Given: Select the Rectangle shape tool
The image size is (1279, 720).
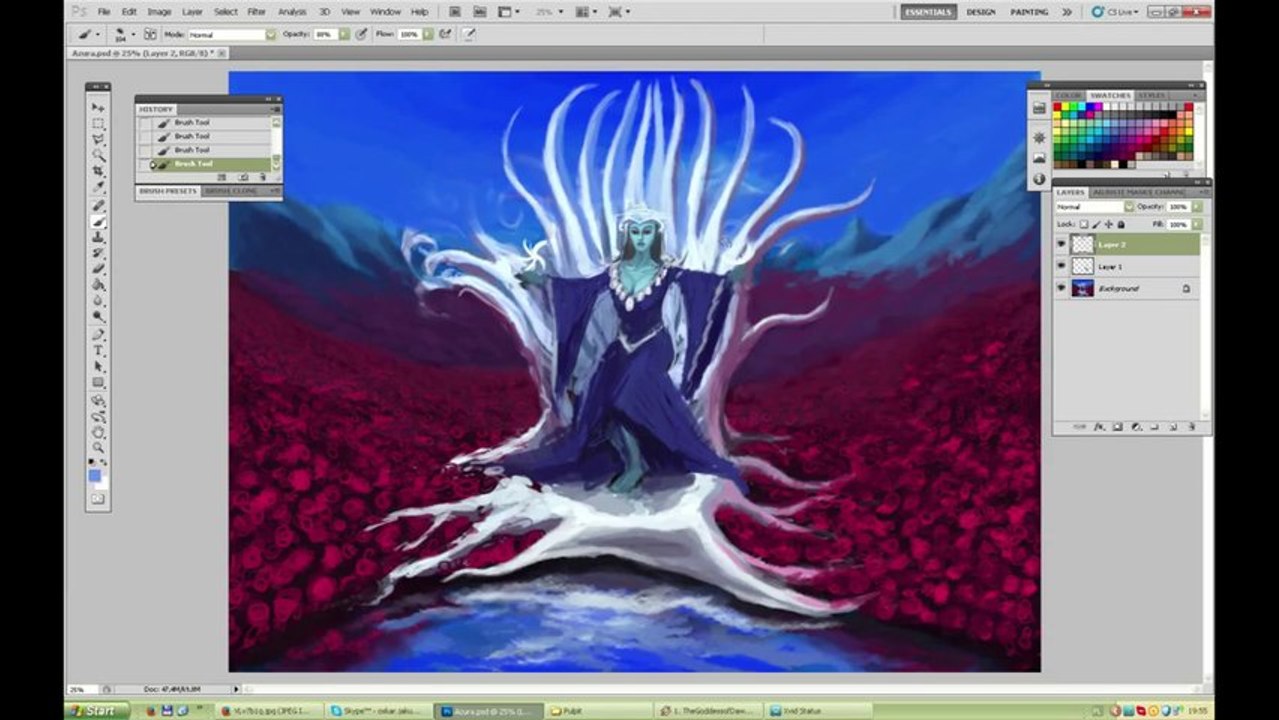Looking at the screenshot, I should 98,383.
